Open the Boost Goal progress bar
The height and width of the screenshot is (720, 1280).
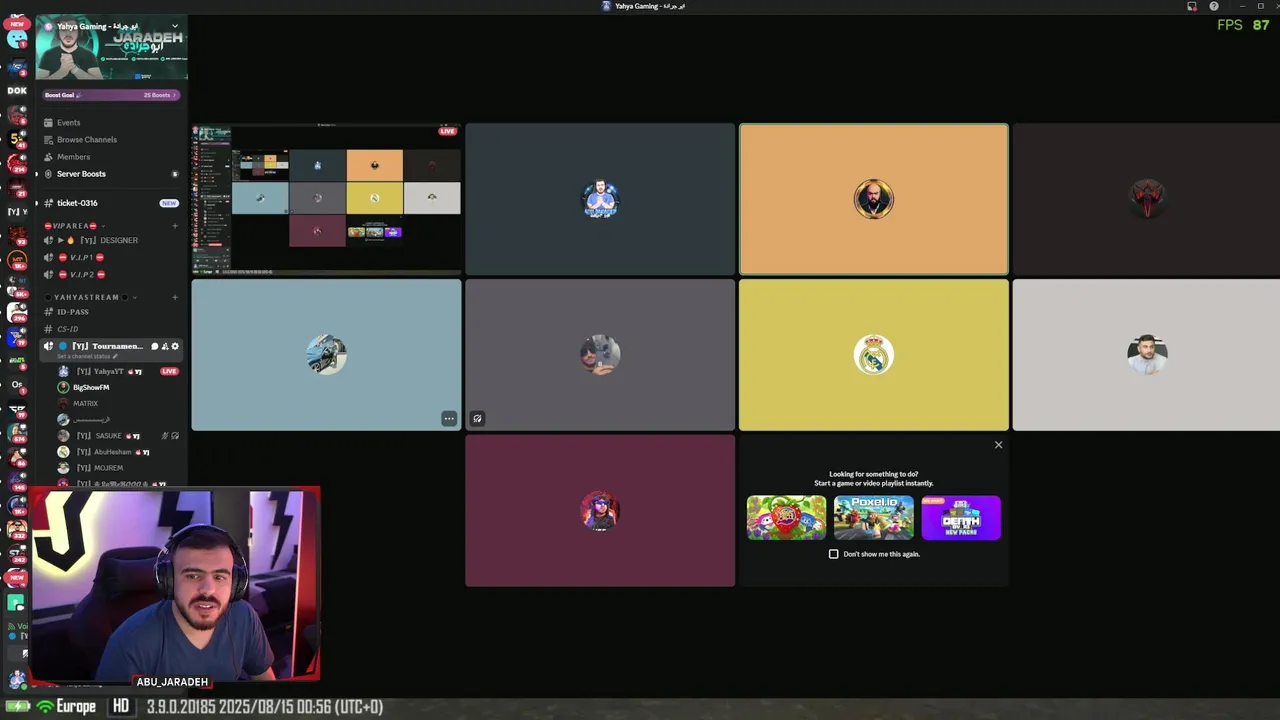click(x=110, y=95)
